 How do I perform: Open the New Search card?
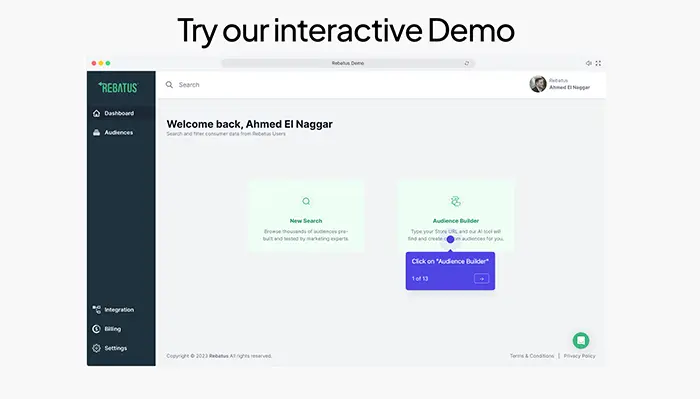306,216
